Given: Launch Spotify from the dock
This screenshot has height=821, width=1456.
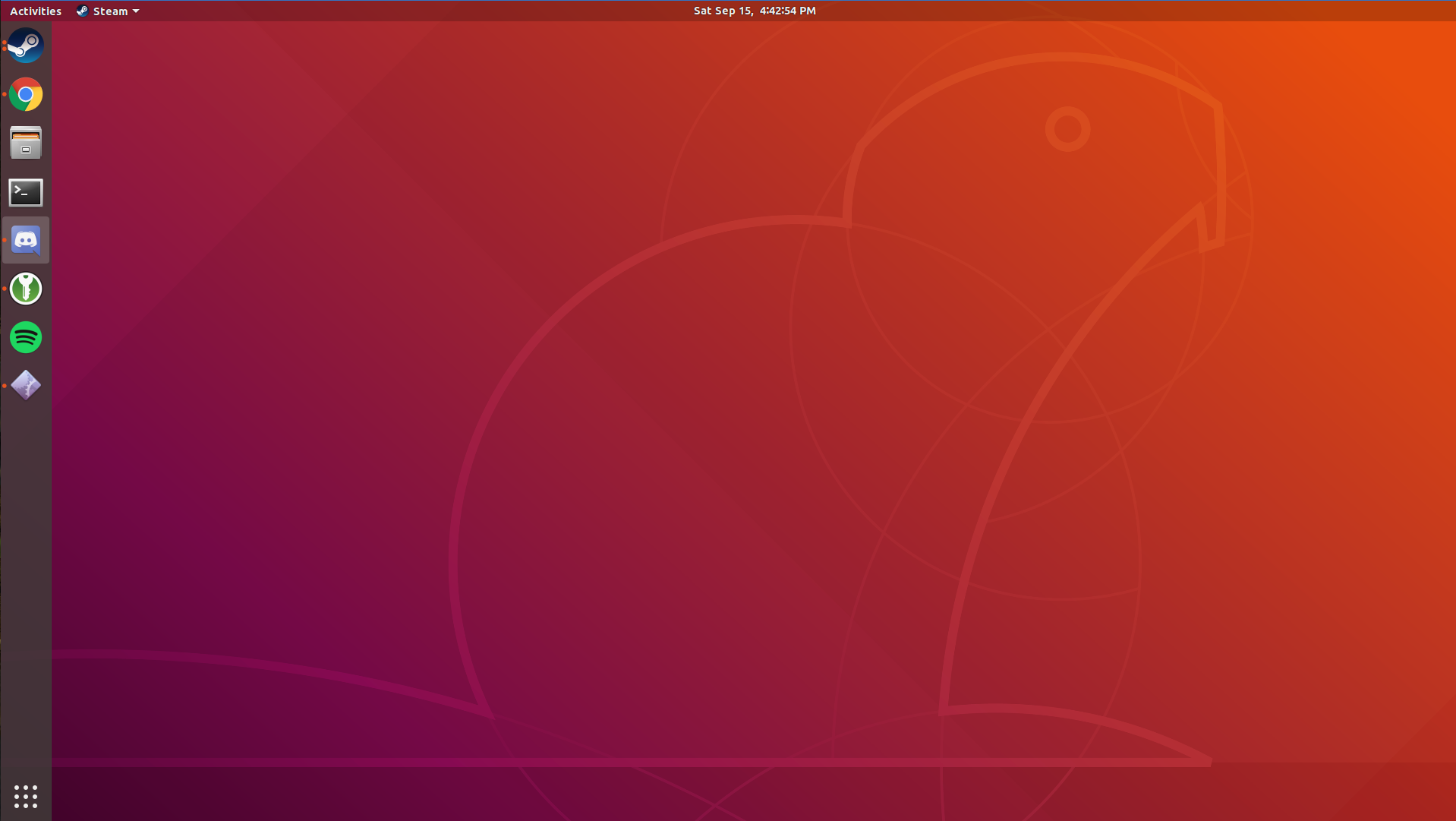Looking at the screenshot, I should pos(26,337).
